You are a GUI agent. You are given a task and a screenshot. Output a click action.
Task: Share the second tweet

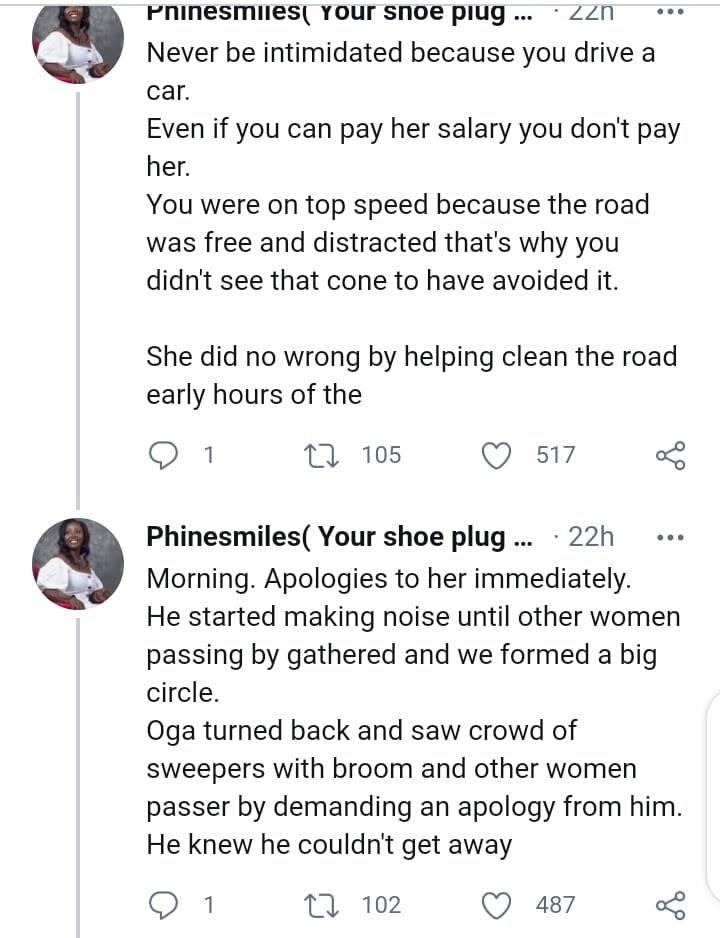pos(671,905)
